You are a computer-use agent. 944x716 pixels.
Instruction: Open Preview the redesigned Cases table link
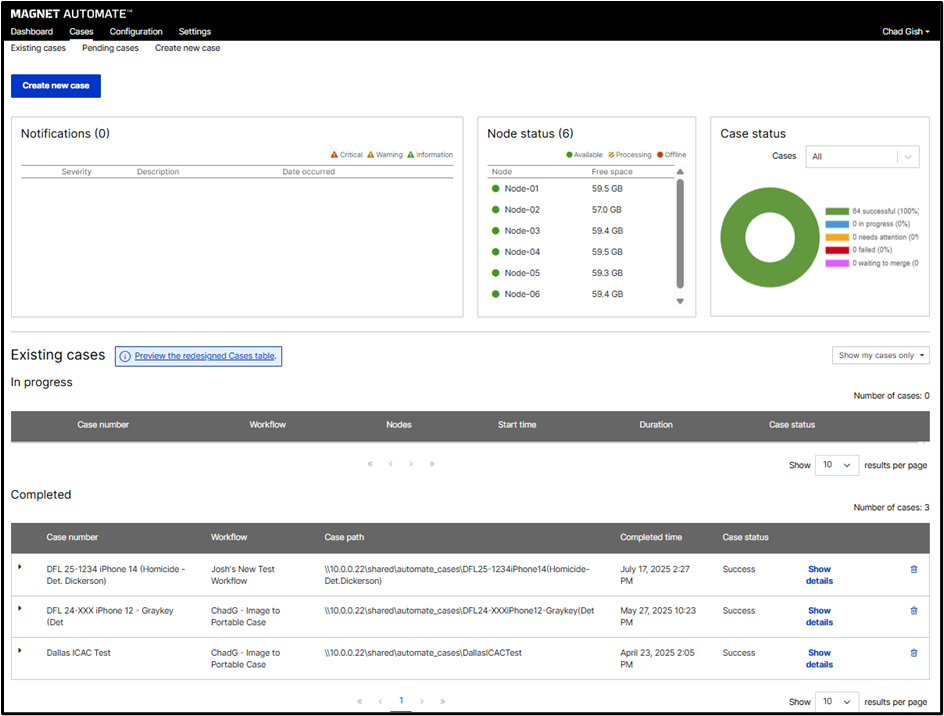pos(206,356)
